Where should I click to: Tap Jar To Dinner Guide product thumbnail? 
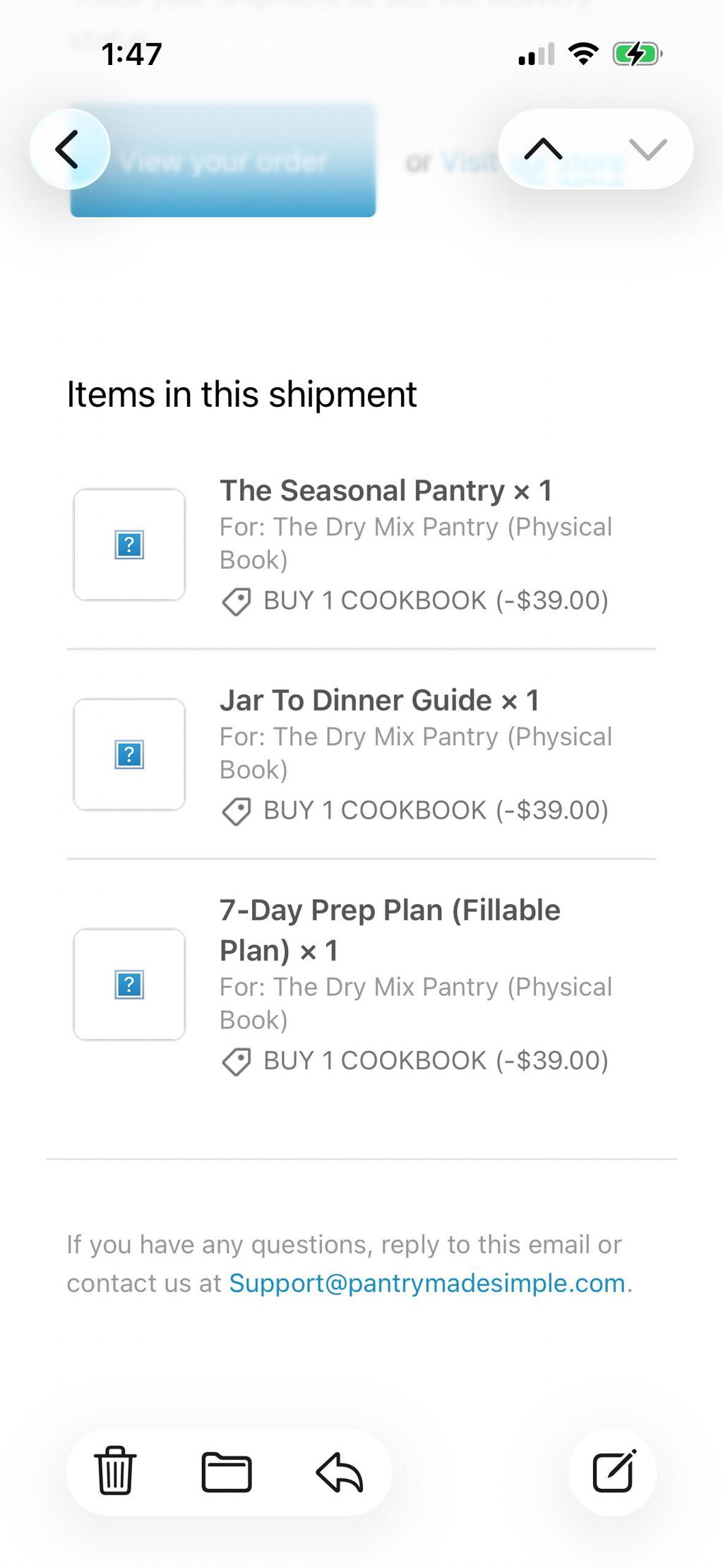click(x=129, y=754)
